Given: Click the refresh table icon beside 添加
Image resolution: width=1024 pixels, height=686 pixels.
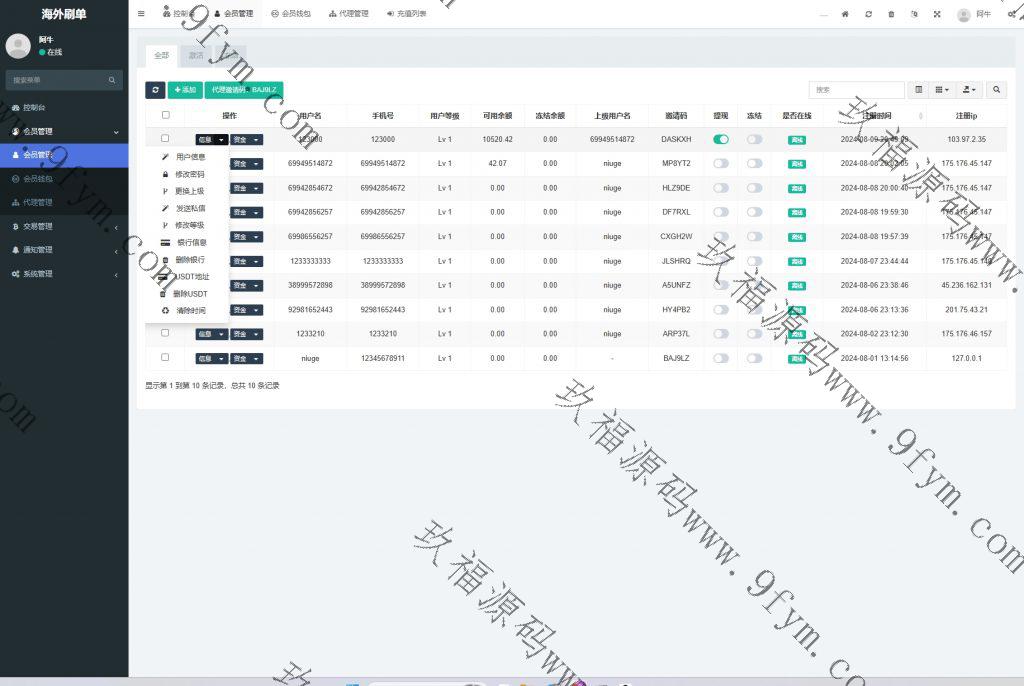Looking at the screenshot, I should (x=155, y=90).
